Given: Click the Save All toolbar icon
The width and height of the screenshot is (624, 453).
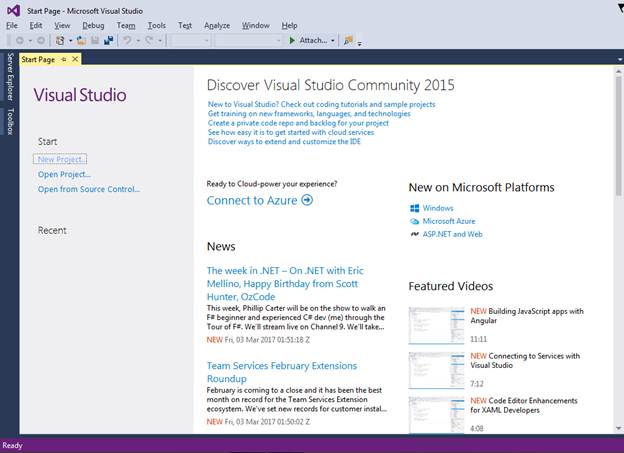Looking at the screenshot, I should 107,41.
